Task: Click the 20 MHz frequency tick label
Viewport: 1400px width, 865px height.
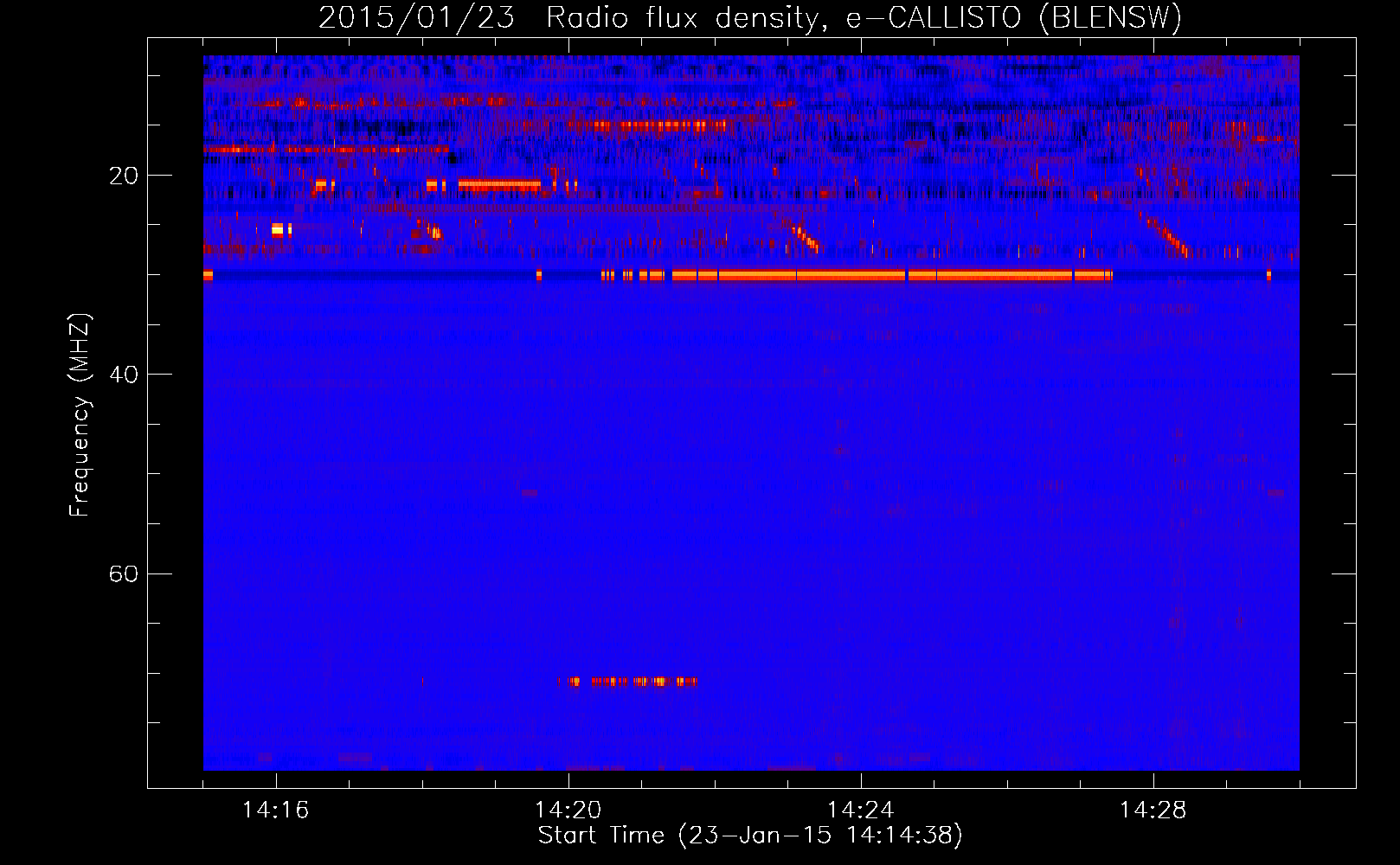Action: point(123,176)
